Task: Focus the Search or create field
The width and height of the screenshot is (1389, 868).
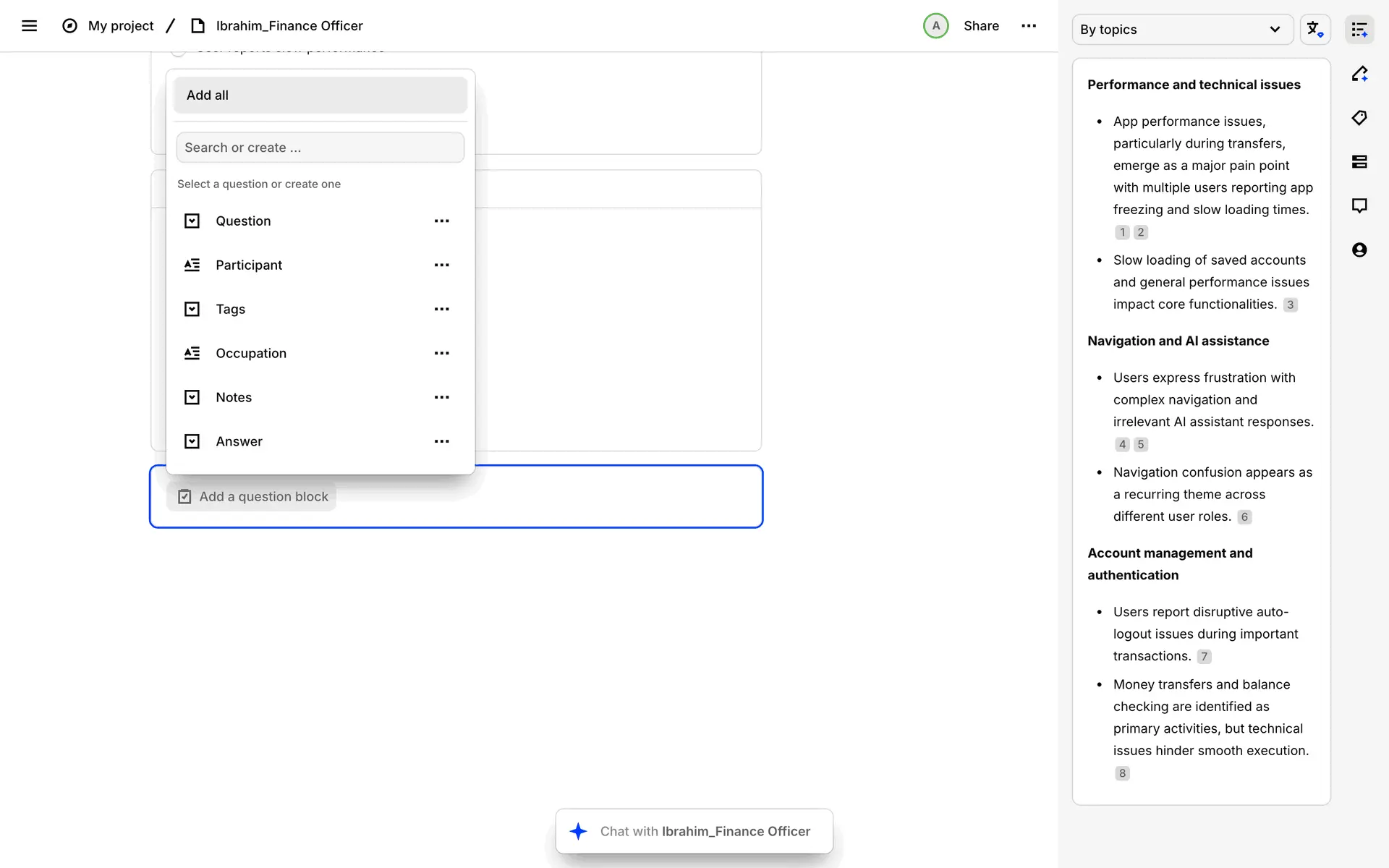Action: click(320, 148)
